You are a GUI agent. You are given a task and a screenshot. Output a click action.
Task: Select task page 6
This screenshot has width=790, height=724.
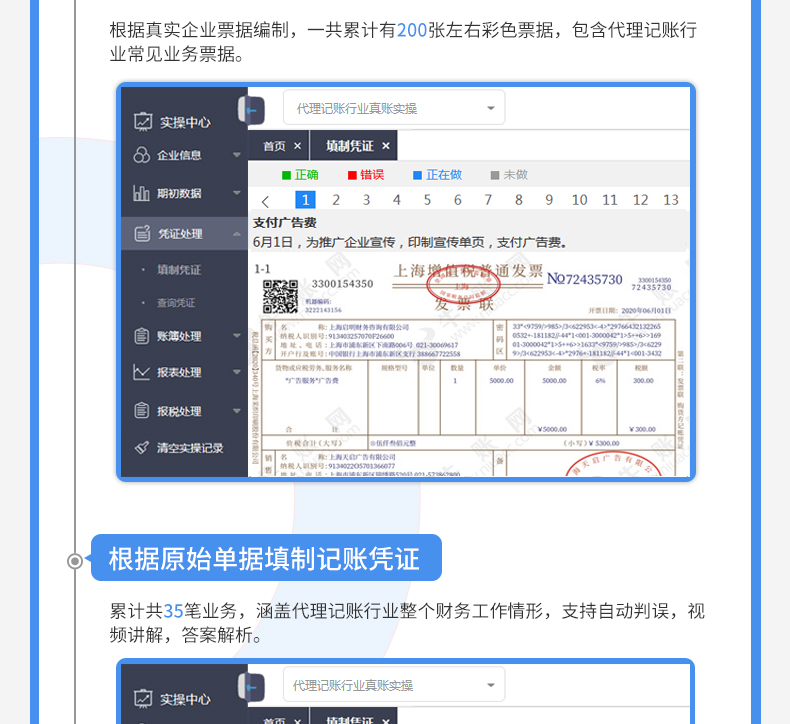click(457, 200)
